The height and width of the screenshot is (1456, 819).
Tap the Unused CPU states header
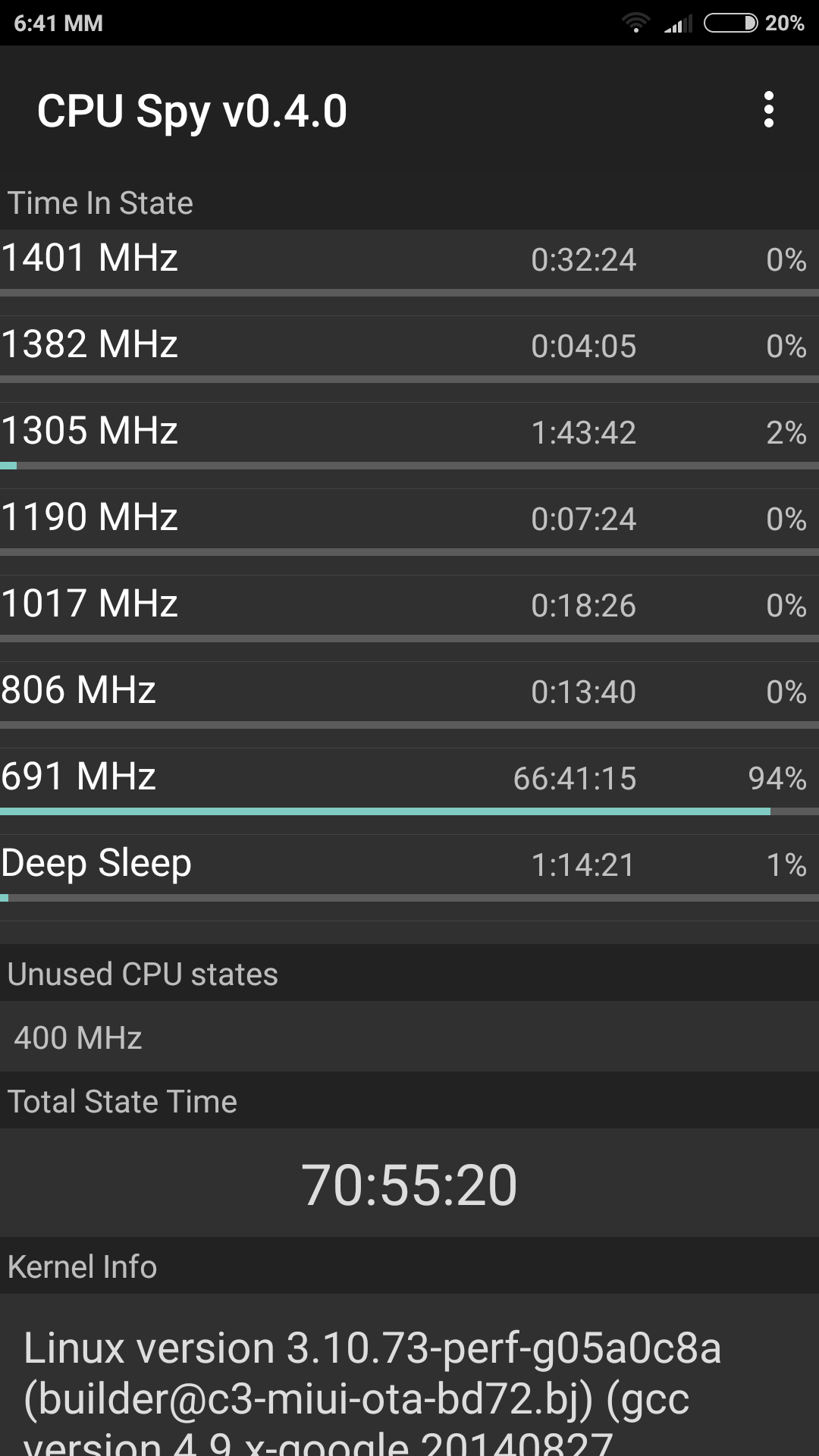coord(143,974)
